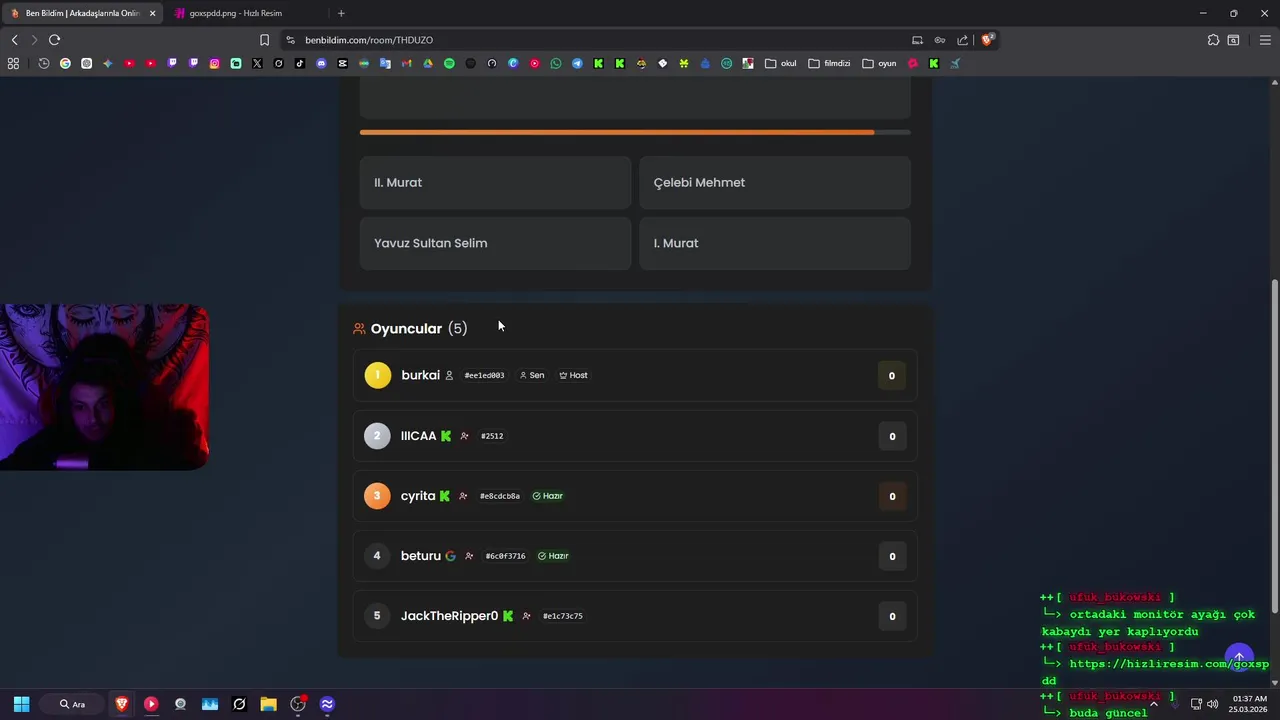The width and height of the screenshot is (1280, 720).
Task: Open the Discord bookmark
Action: coord(321,63)
